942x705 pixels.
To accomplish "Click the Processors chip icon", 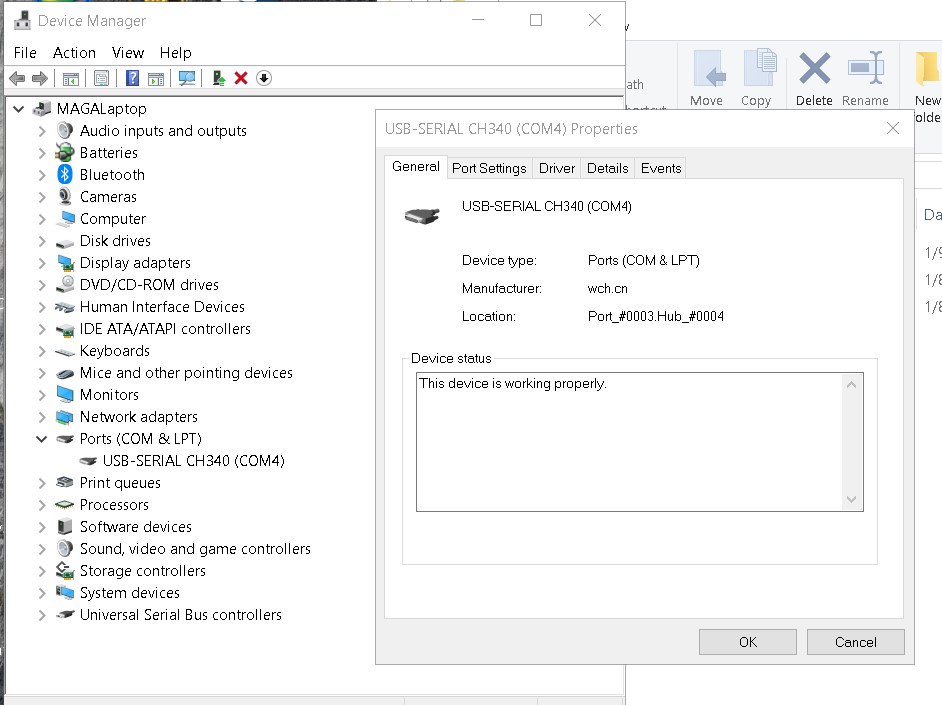I will 65,505.
